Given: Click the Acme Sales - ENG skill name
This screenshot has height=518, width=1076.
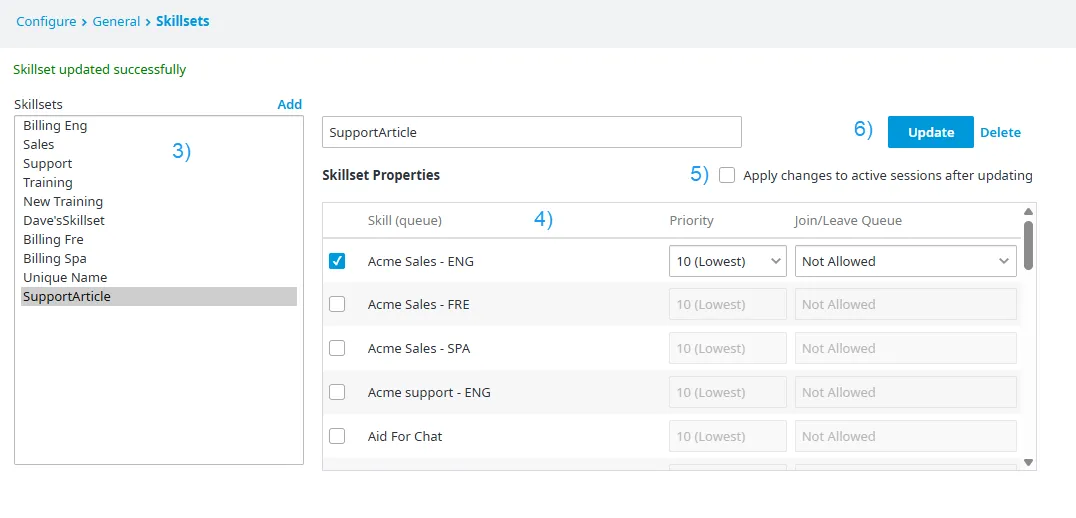Looking at the screenshot, I should 421,261.
